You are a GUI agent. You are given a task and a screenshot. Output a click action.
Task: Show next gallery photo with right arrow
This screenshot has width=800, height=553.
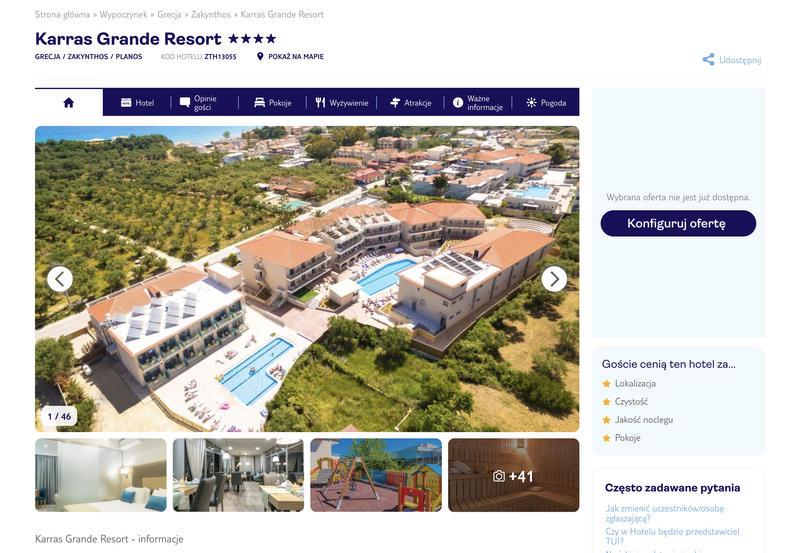click(554, 279)
